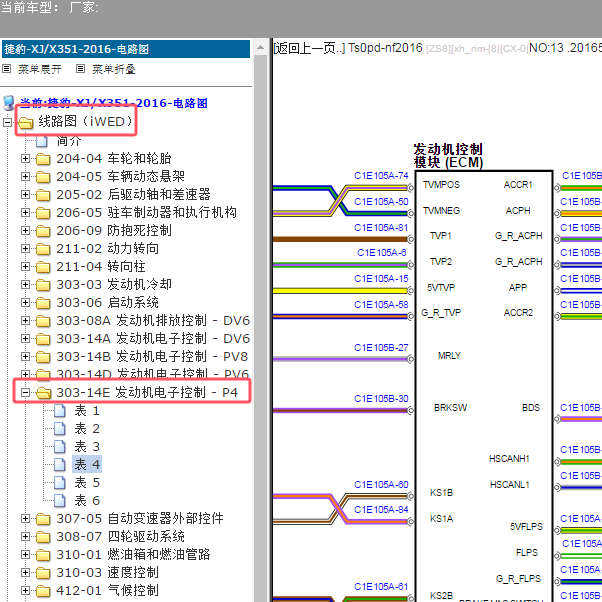Viewport: 602px width, 602px height.
Task: Click the page icon beside 表 1
Action: click(60, 411)
